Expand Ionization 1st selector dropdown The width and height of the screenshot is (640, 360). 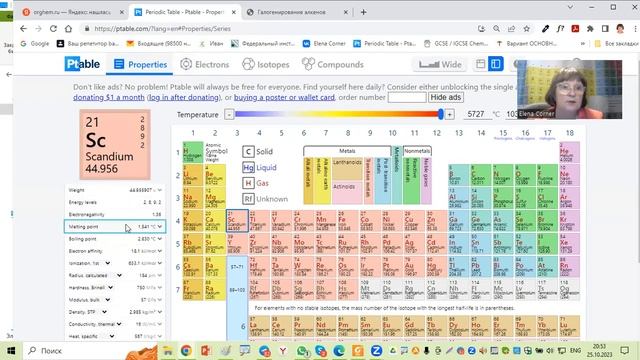108,263
